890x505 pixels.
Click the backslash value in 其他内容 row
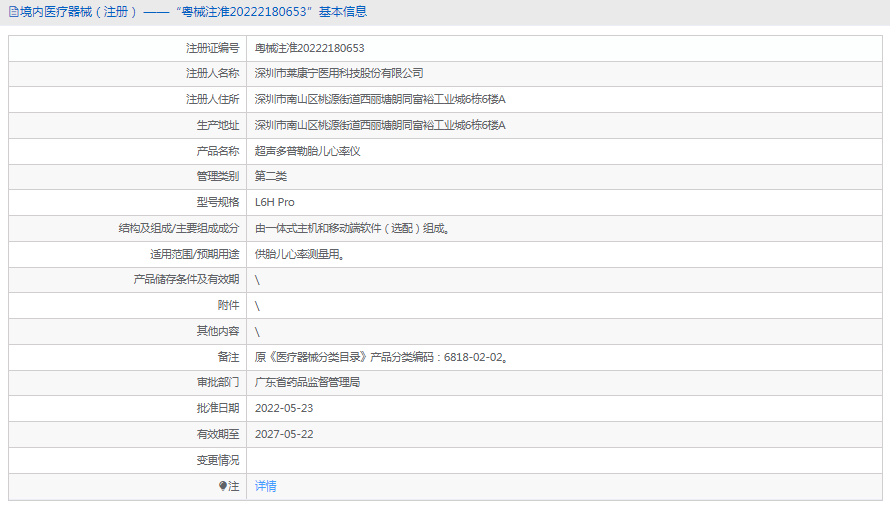coord(257,332)
